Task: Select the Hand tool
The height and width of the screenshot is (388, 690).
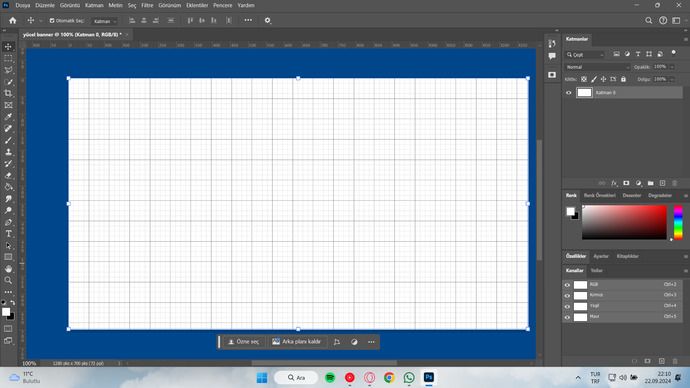Action: [8, 269]
